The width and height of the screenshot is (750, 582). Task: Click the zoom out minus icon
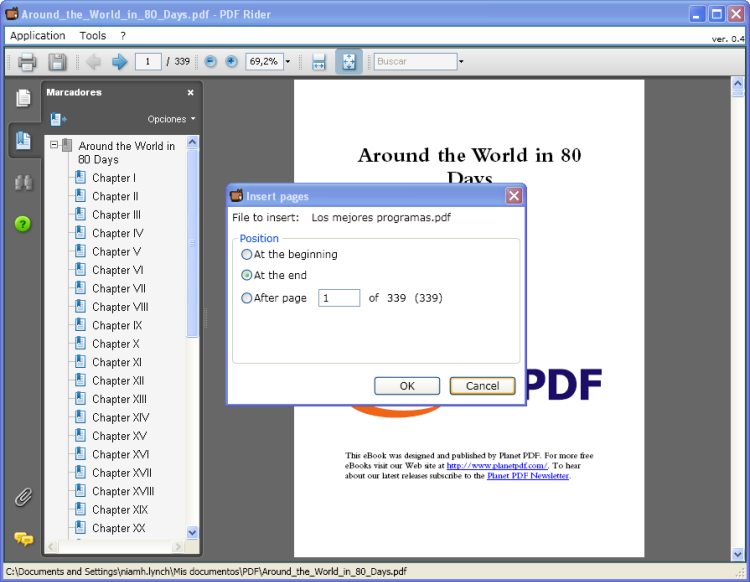coord(210,61)
